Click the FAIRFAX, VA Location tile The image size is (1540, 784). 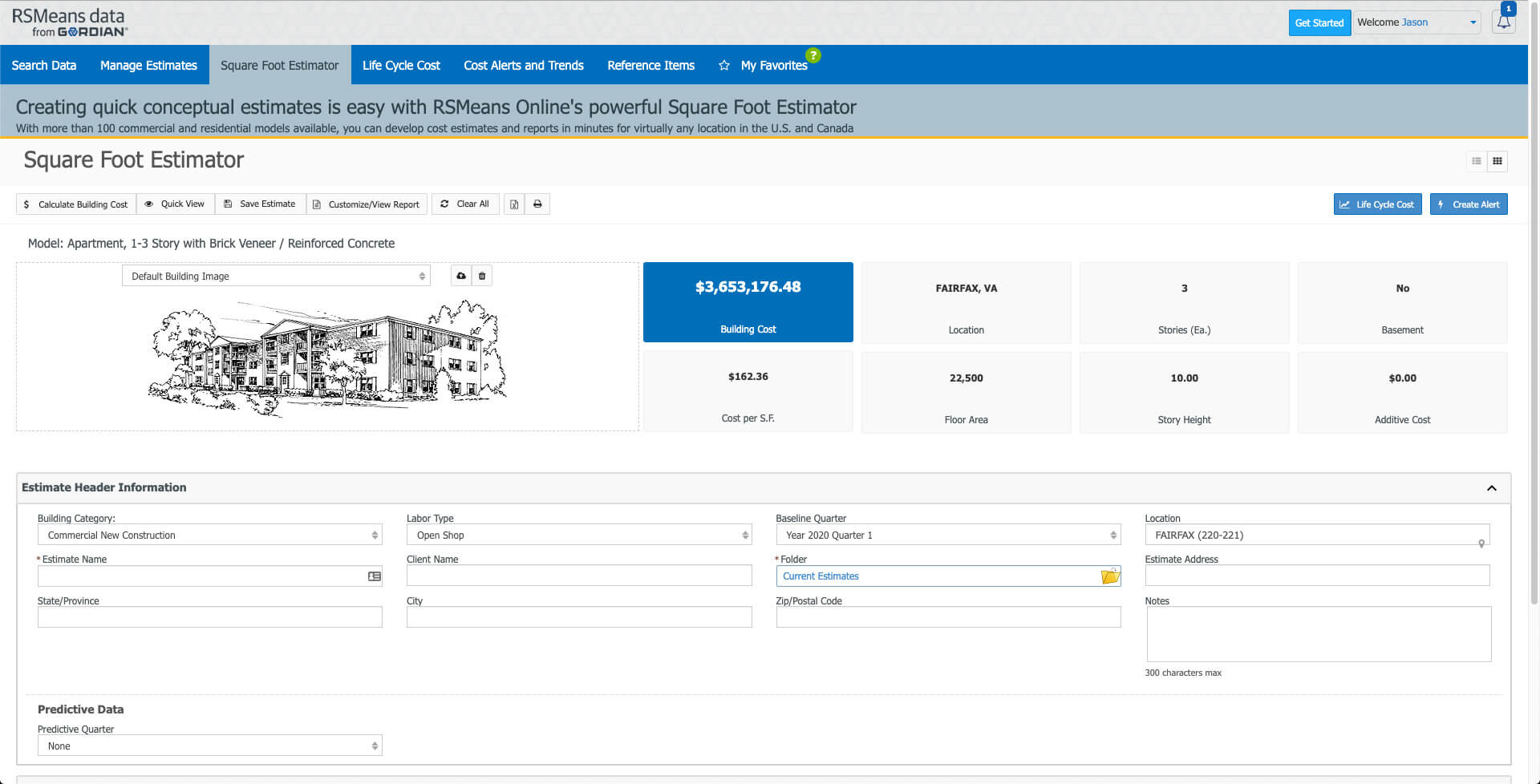click(x=967, y=303)
